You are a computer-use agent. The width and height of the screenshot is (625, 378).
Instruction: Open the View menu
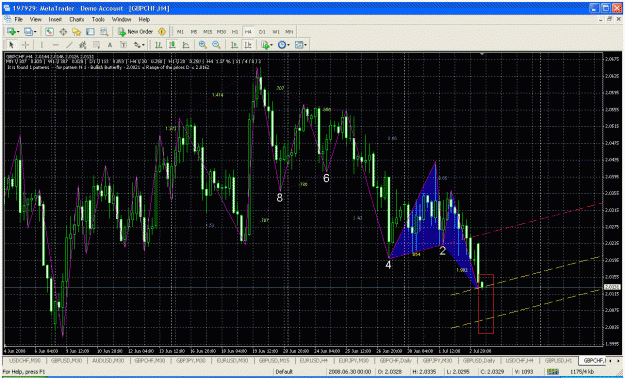pyautogui.click(x=35, y=19)
